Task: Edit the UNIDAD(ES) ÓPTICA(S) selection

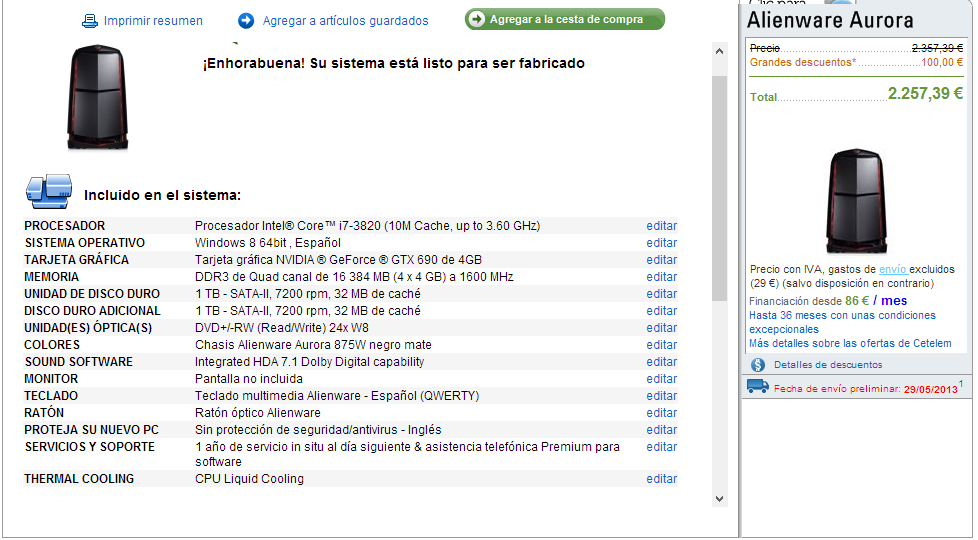Action: (x=662, y=327)
